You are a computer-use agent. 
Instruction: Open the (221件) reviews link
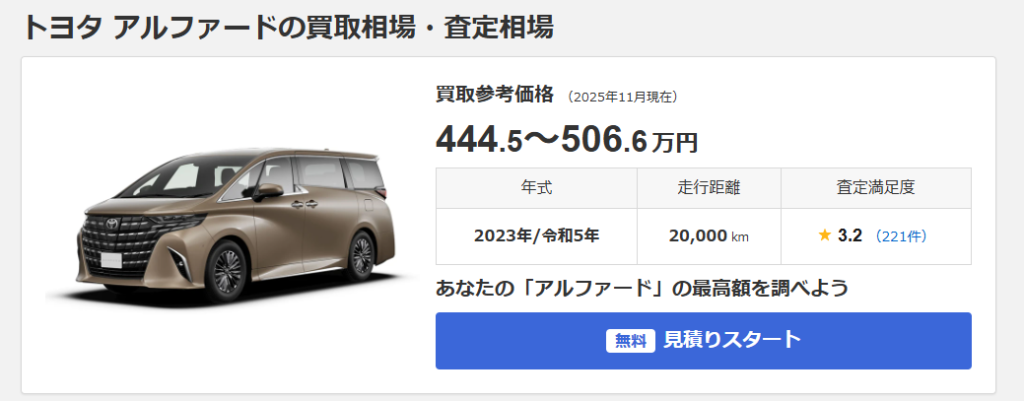coord(900,236)
